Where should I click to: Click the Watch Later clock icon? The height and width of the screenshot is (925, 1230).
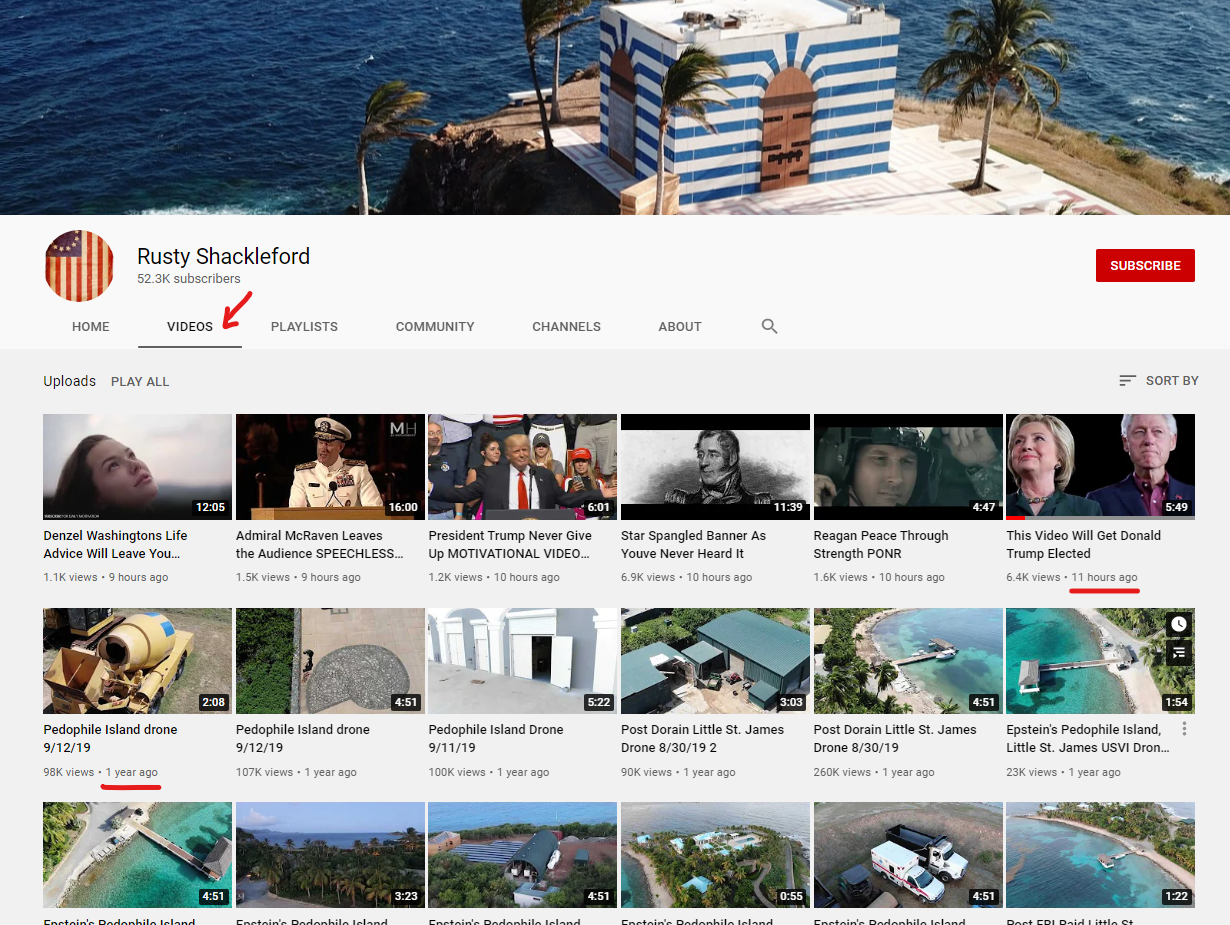pyautogui.click(x=1179, y=624)
